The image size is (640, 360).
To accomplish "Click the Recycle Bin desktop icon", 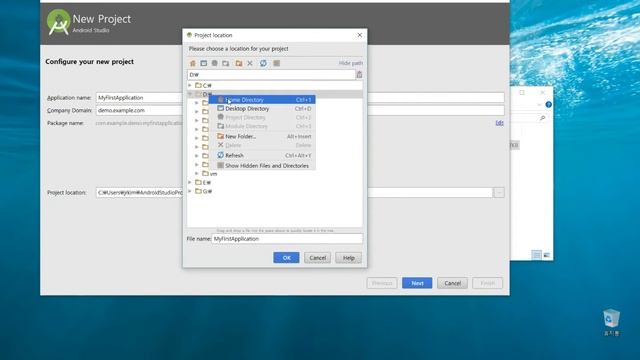I will coord(611,322).
